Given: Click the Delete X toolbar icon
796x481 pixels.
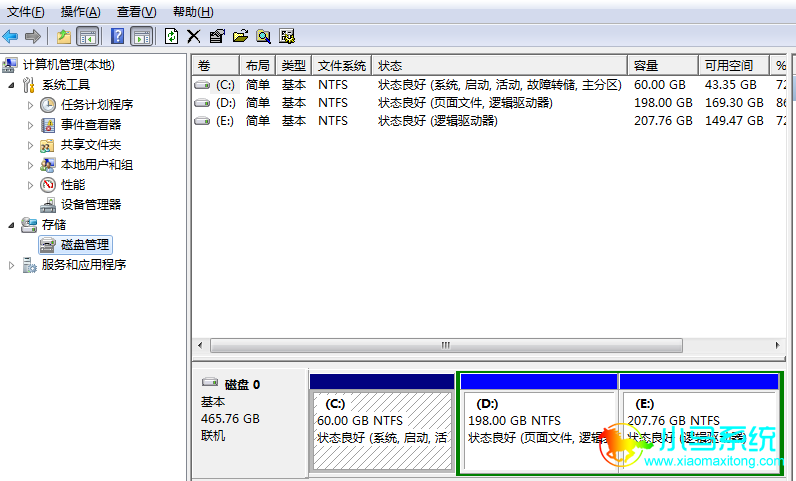Looking at the screenshot, I should coord(193,36).
